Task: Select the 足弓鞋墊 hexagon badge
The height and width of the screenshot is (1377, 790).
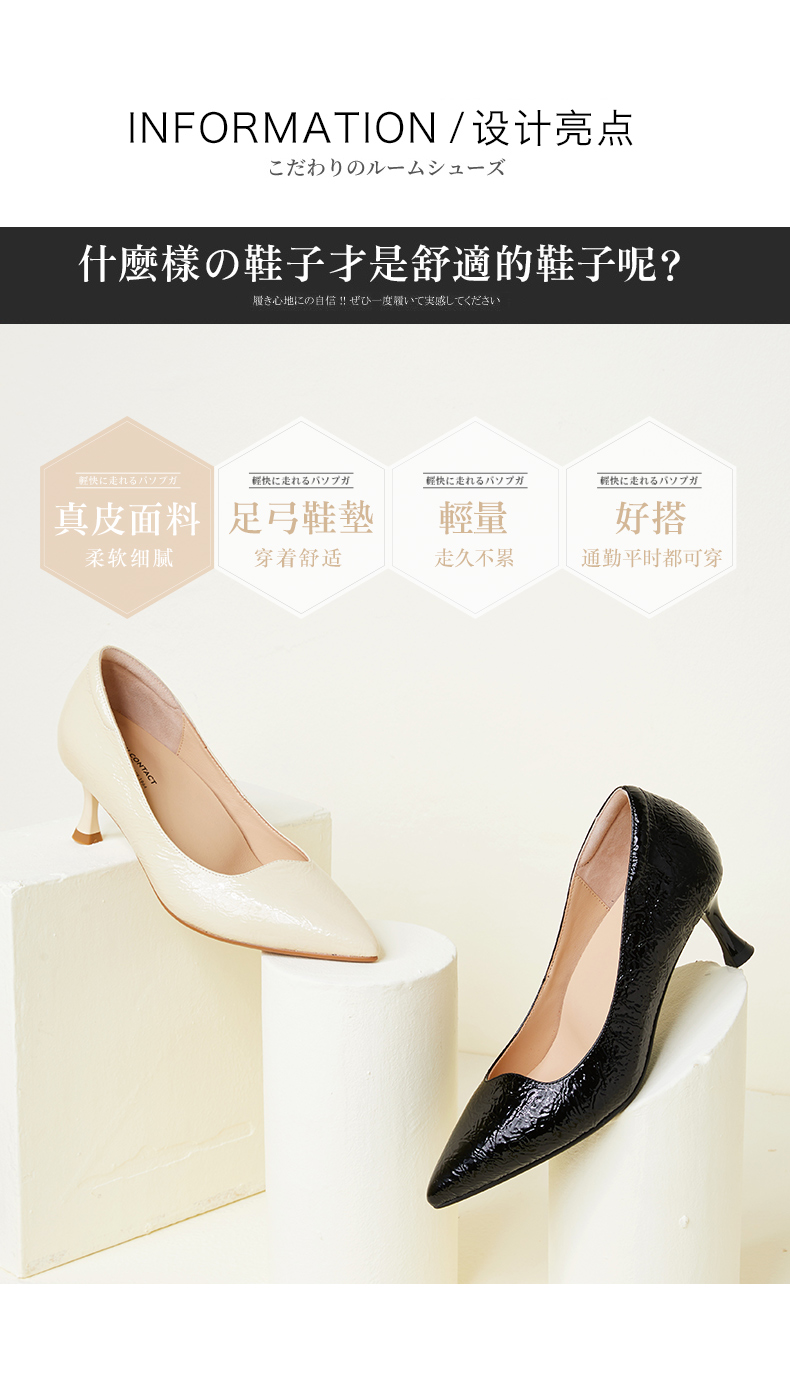Action: pos(301,518)
